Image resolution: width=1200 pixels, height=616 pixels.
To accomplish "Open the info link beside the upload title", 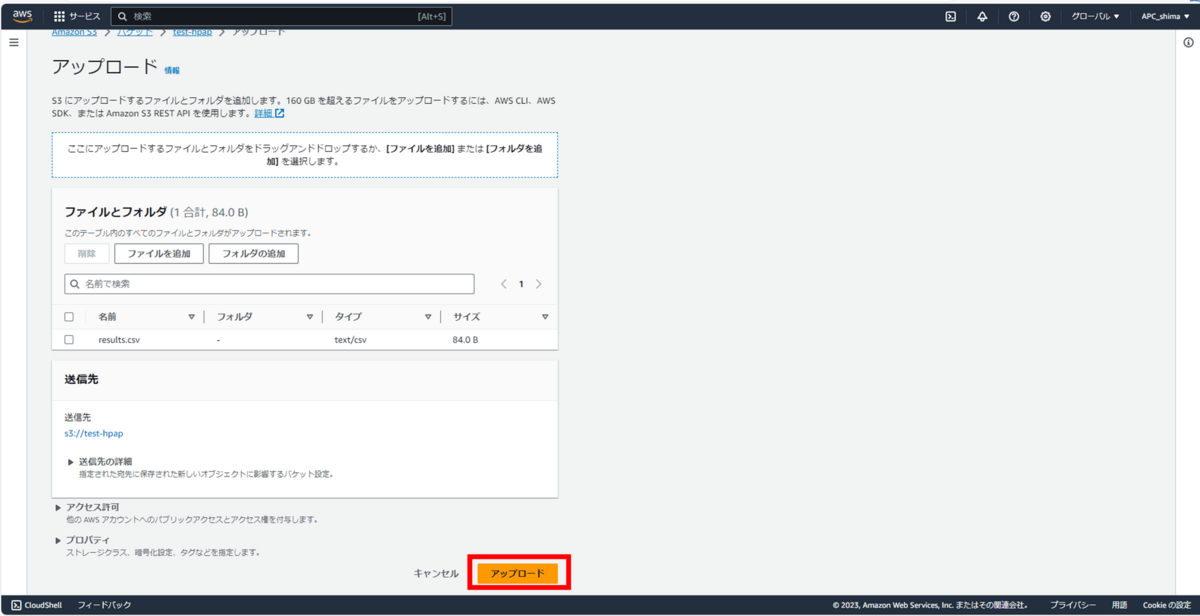I will [x=172, y=71].
